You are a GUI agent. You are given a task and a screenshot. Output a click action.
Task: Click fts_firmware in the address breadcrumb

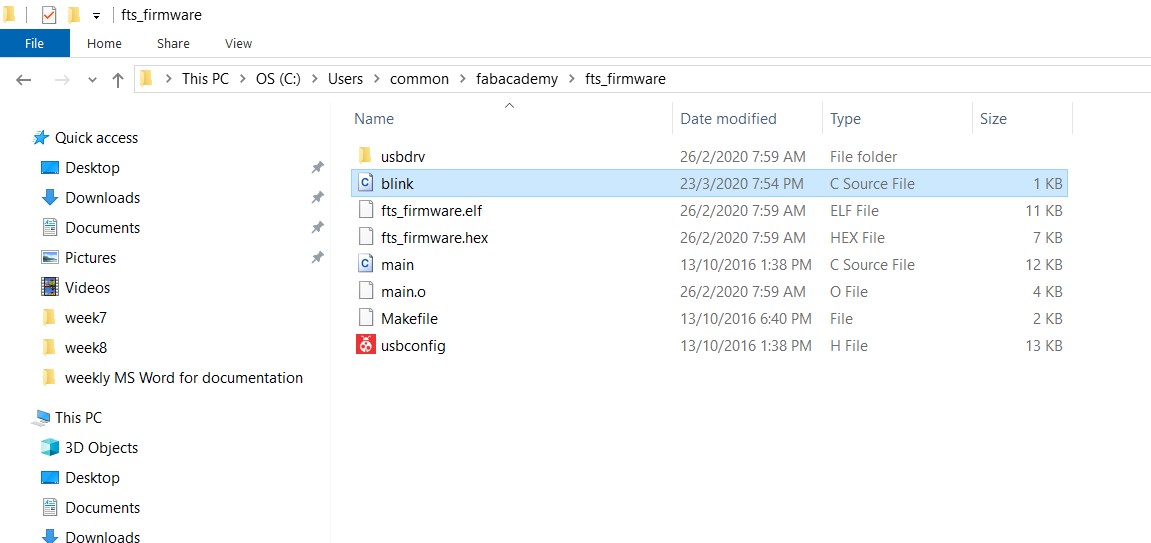(625, 79)
